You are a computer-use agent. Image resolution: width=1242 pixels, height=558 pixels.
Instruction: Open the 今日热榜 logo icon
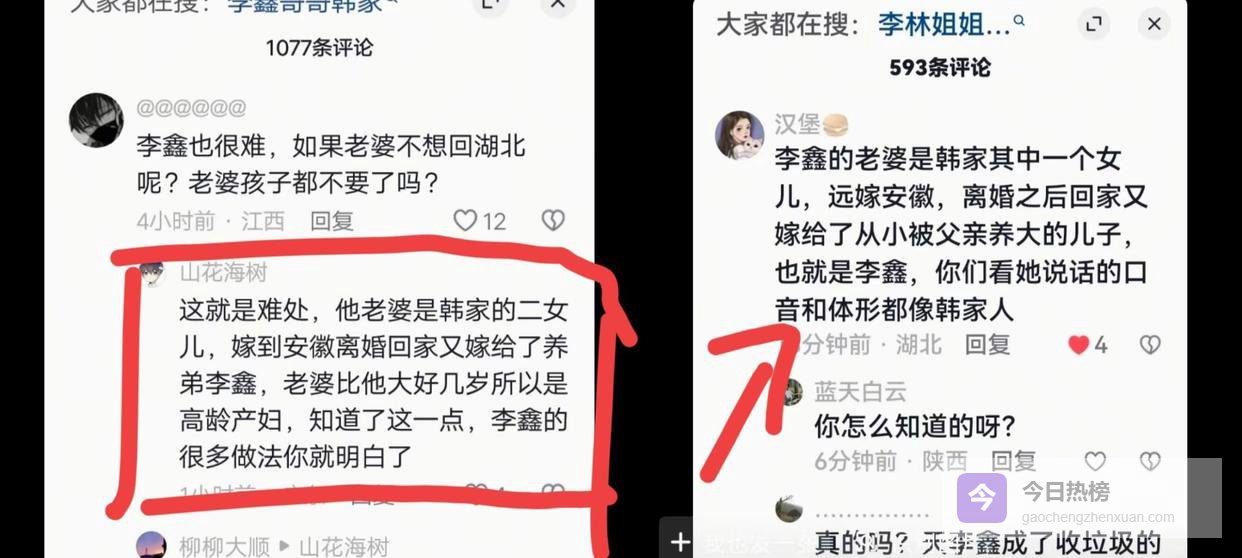tap(981, 497)
